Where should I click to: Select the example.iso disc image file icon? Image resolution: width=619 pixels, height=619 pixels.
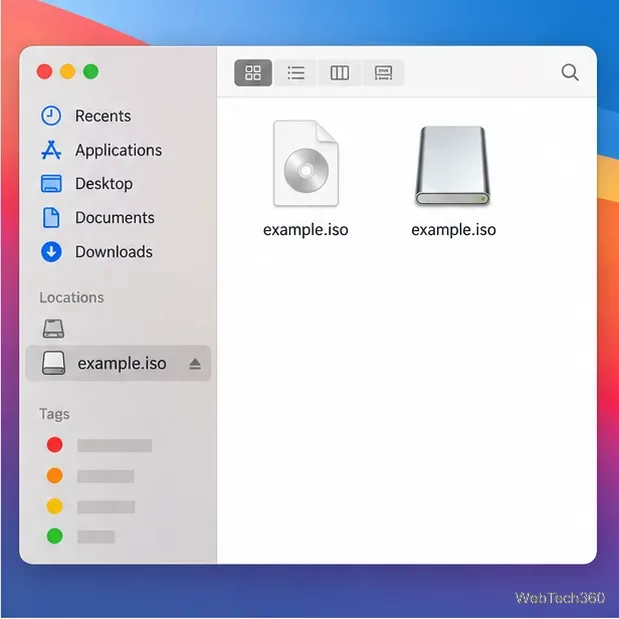coord(306,163)
